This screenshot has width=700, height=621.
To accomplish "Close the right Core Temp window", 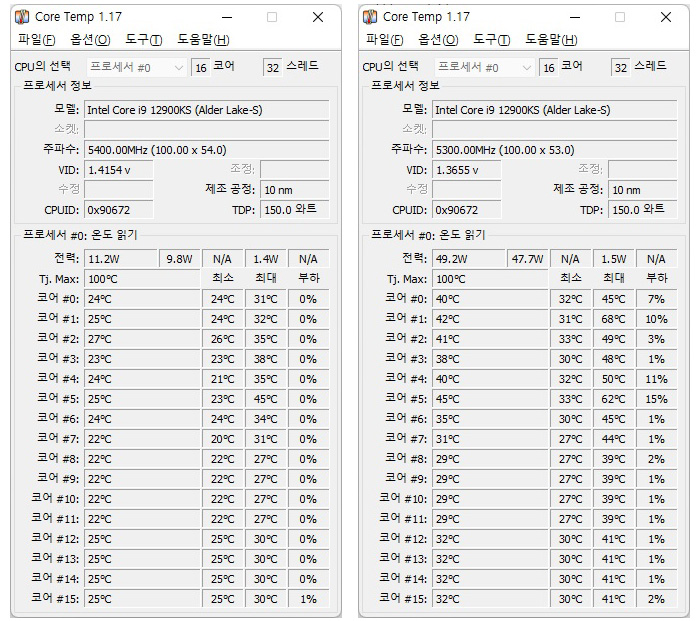I will coord(666,17).
